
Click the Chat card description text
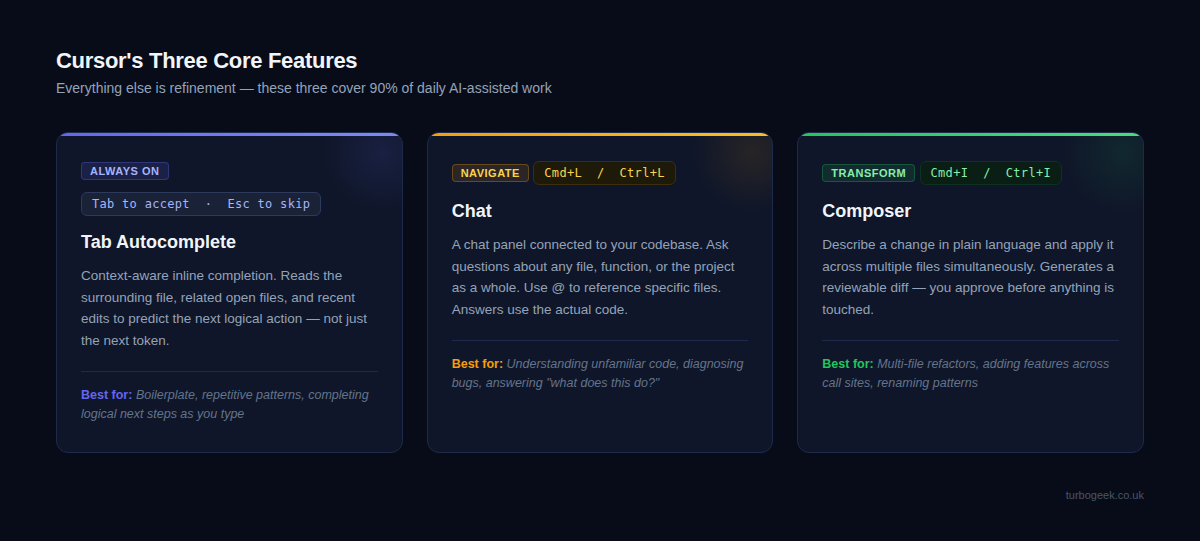[595, 277]
